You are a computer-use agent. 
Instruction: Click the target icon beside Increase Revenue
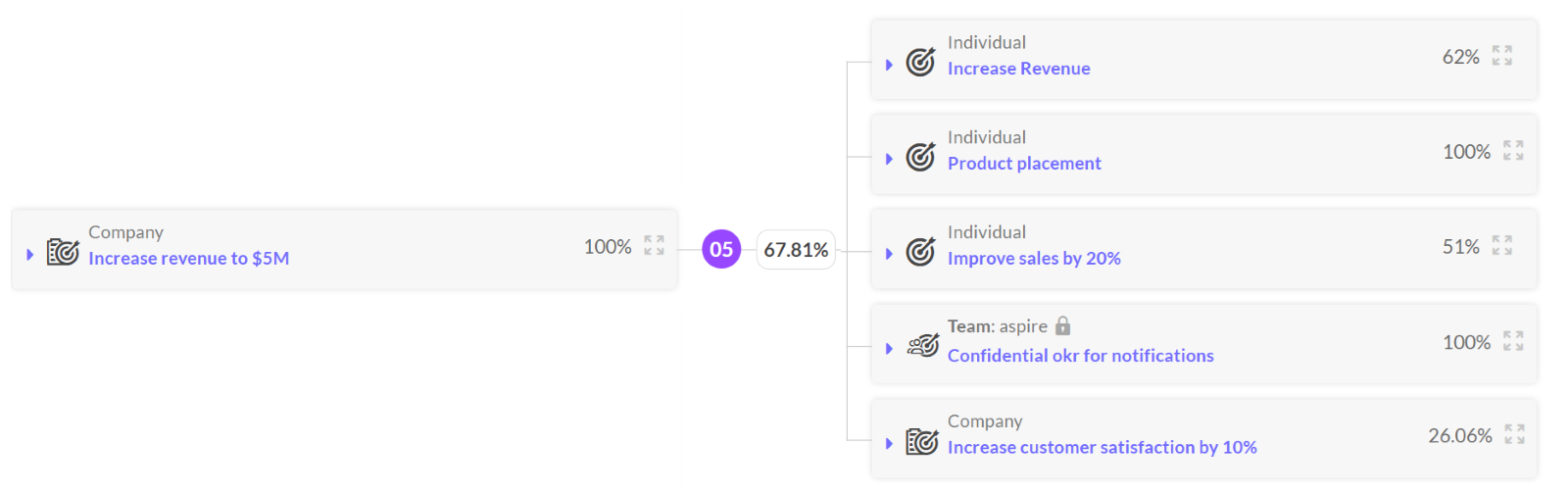(x=920, y=62)
